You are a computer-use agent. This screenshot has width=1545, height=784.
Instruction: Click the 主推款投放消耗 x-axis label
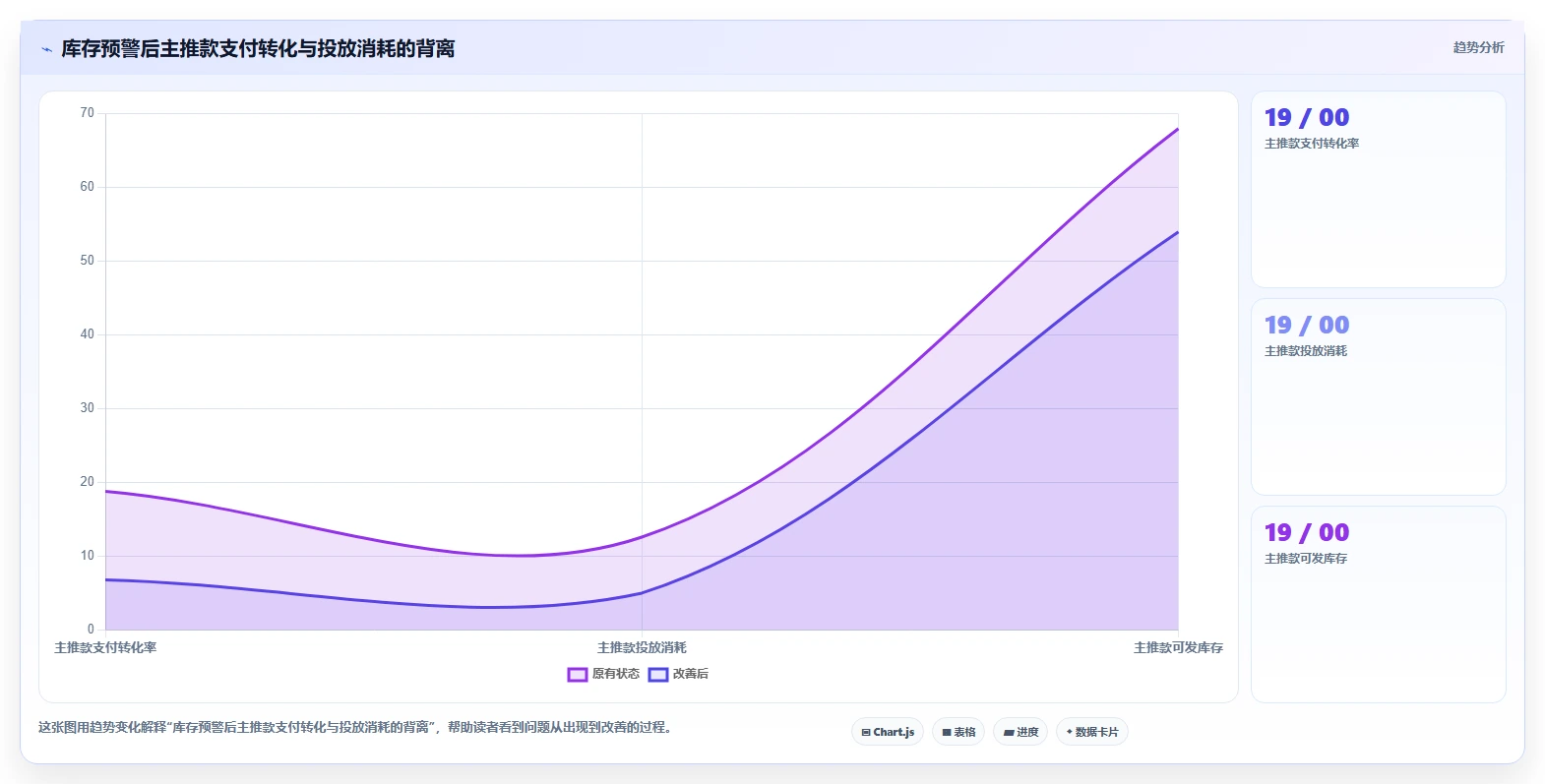pos(642,647)
